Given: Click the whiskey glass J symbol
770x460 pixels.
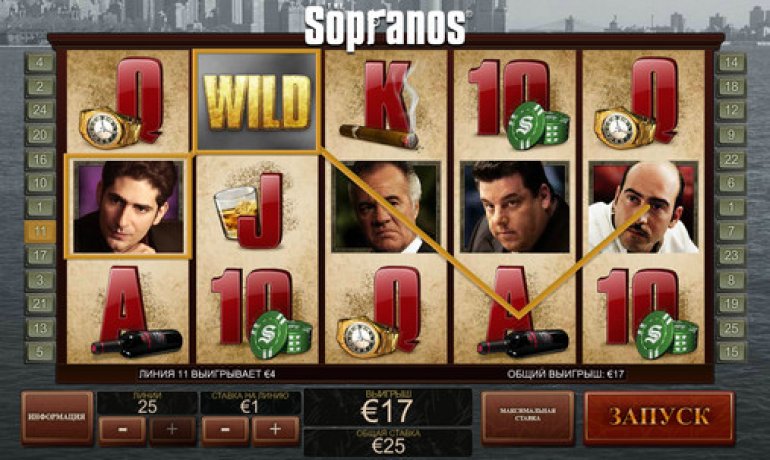Looking at the screenshot, I should pyautogui.click(x=256, y=207).
